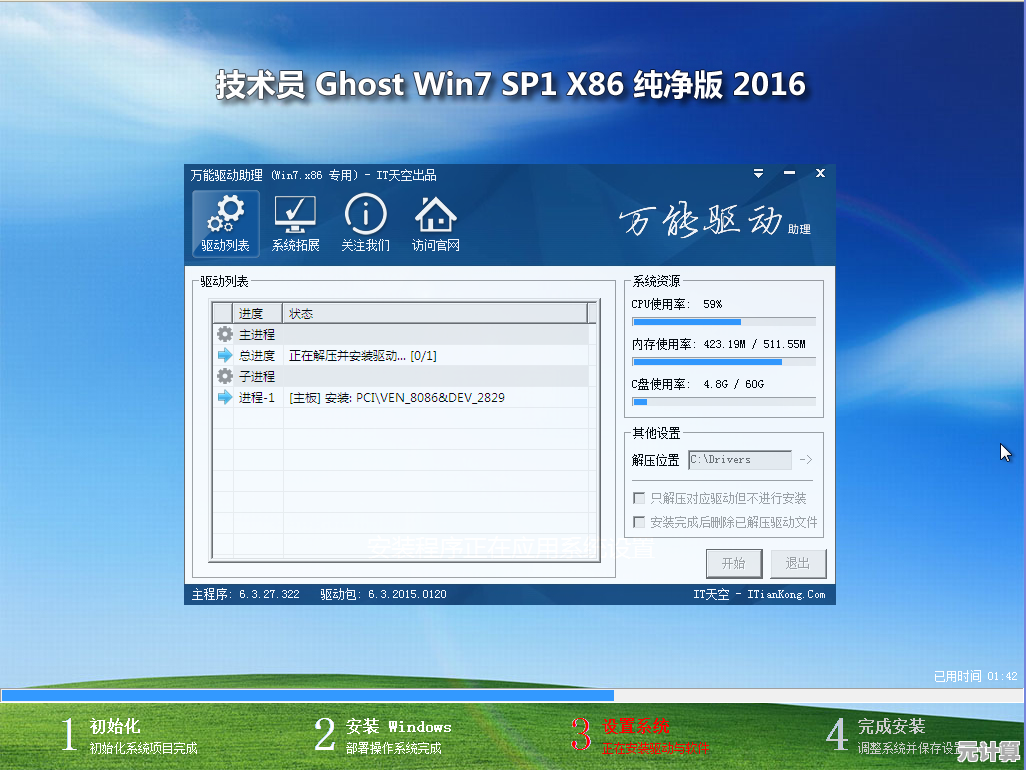Screen dimensions: 1026x770
Task: Click the gear icon beside 主进程
Action: [x=223, y=334]
